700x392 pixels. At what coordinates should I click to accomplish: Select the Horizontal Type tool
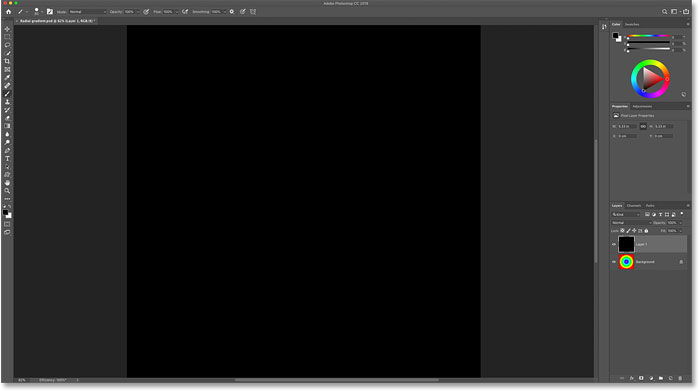tap(7, 158)
